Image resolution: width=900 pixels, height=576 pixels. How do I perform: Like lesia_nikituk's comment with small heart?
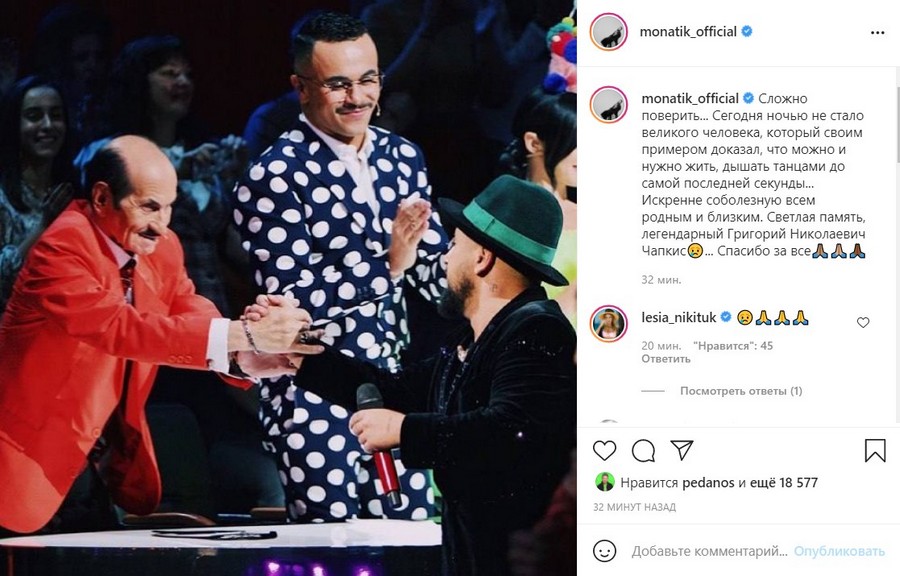tap(863, 323)
